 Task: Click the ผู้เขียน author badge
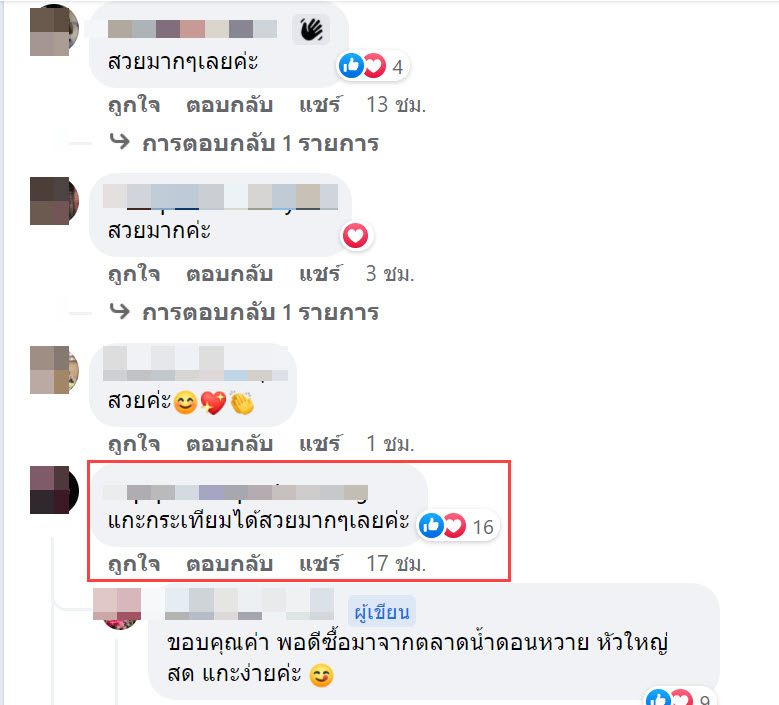pyautogui.click(x=382, y=612)
